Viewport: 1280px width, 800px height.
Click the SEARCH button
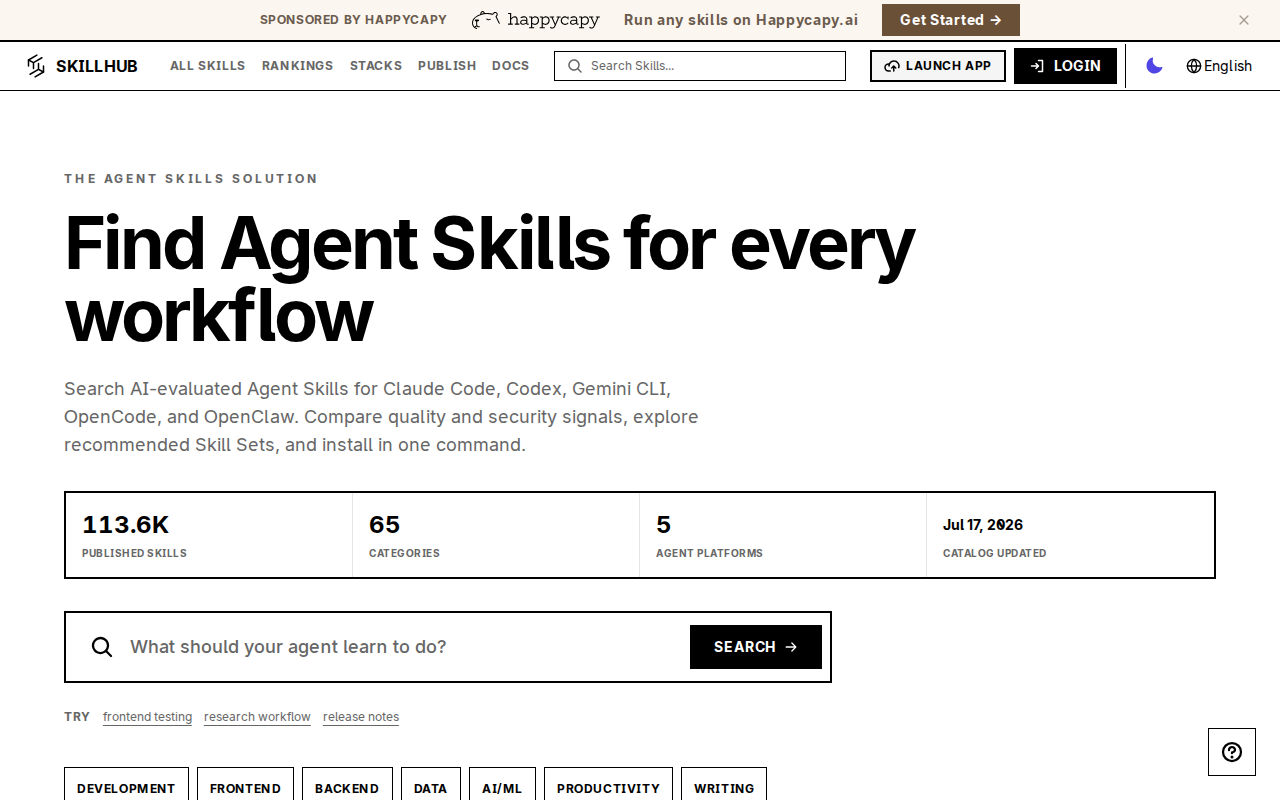(756, 647)
